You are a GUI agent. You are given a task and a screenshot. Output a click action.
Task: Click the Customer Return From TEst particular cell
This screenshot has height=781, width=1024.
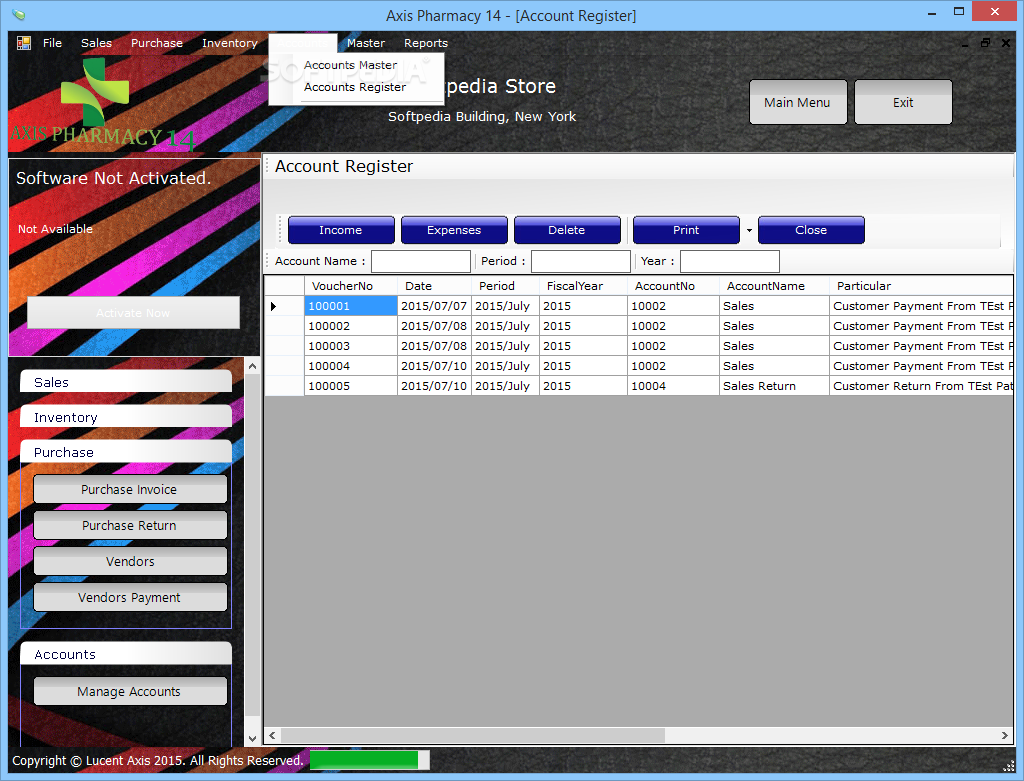[921, 386]
